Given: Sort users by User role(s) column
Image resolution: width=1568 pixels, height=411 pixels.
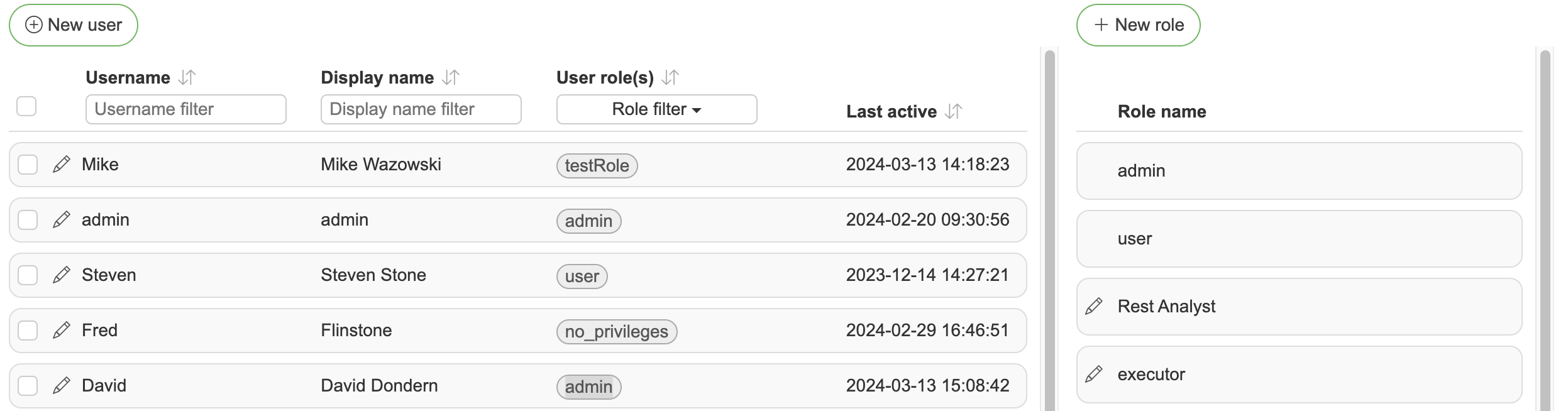Looking at the screenshot, I should (670, 78).
